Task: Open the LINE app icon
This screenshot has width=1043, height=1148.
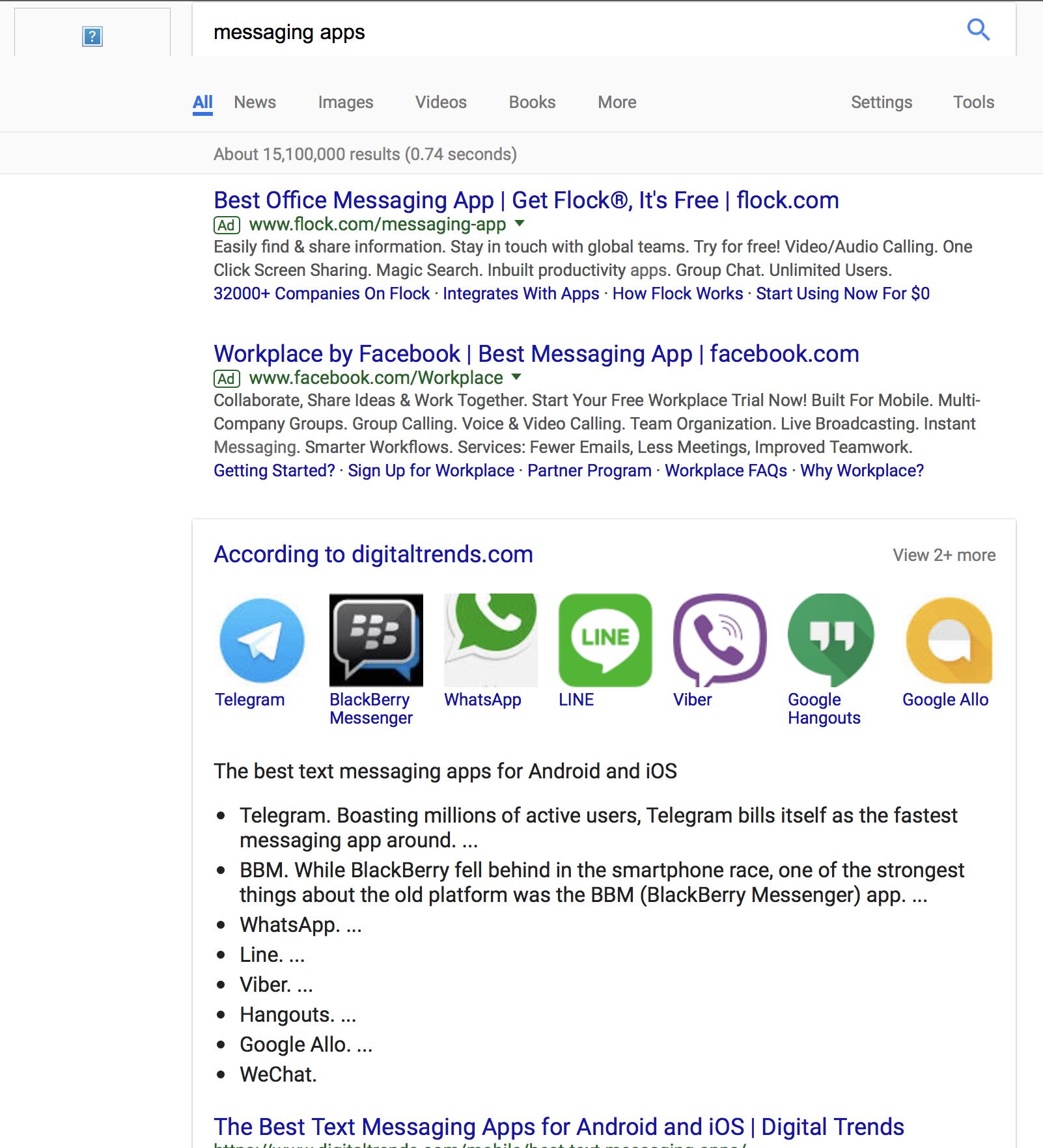Action: click(x=605, y=640)
